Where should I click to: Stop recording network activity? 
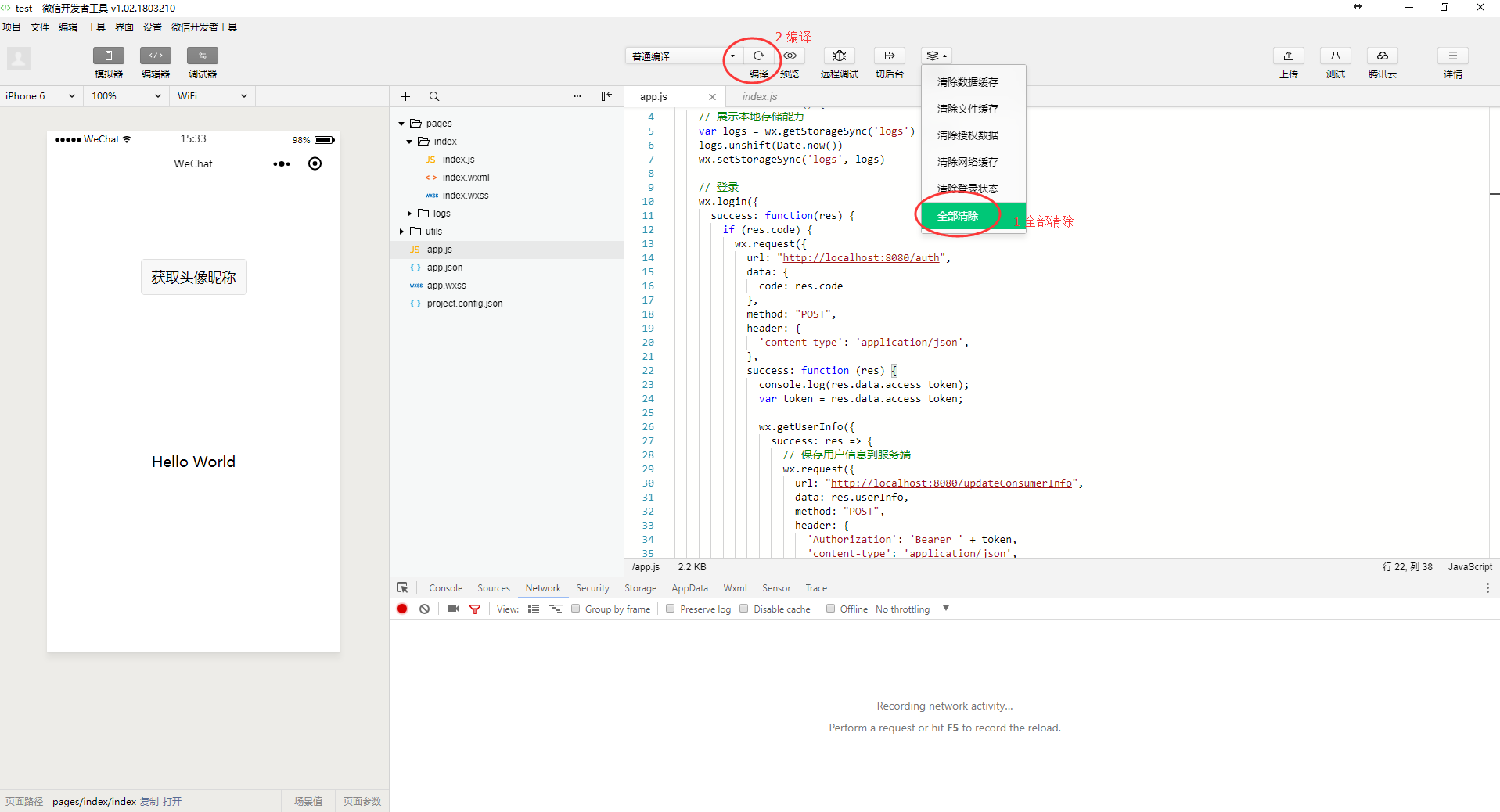402,609
